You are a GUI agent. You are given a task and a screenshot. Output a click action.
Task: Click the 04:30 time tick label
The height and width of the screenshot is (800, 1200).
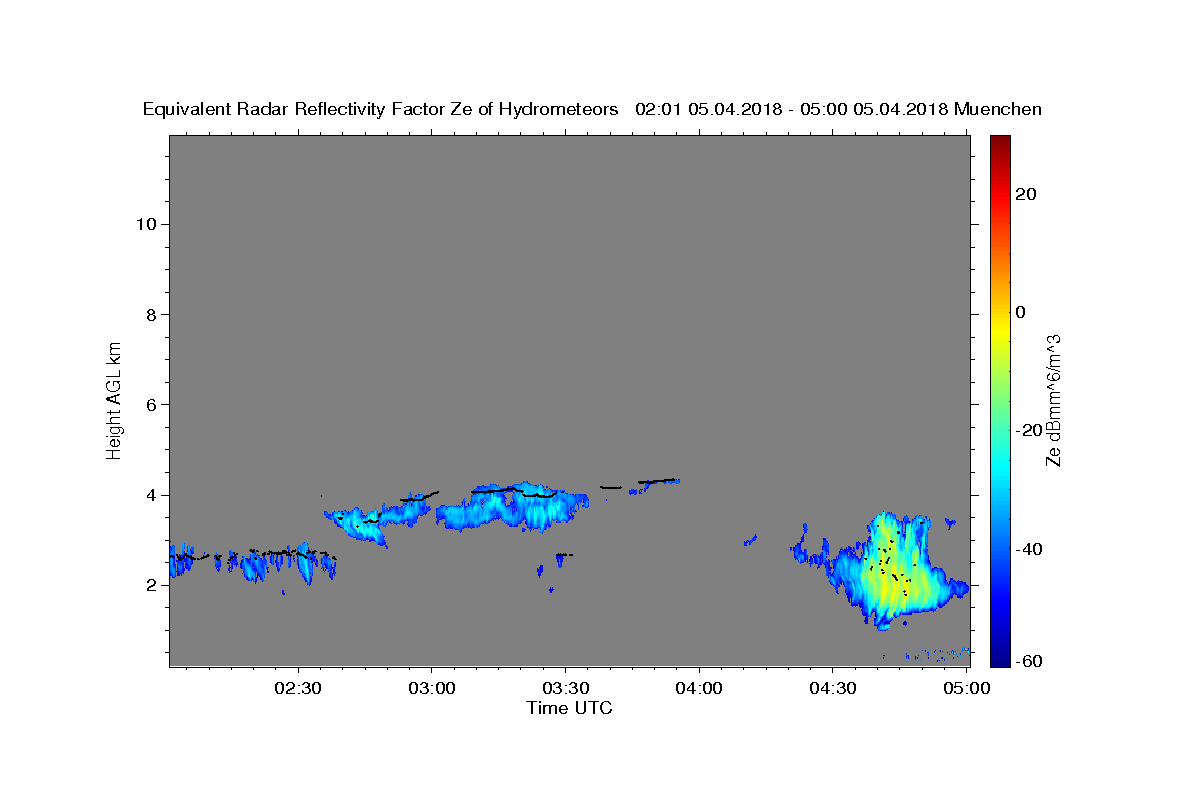(x=832, y=689)
